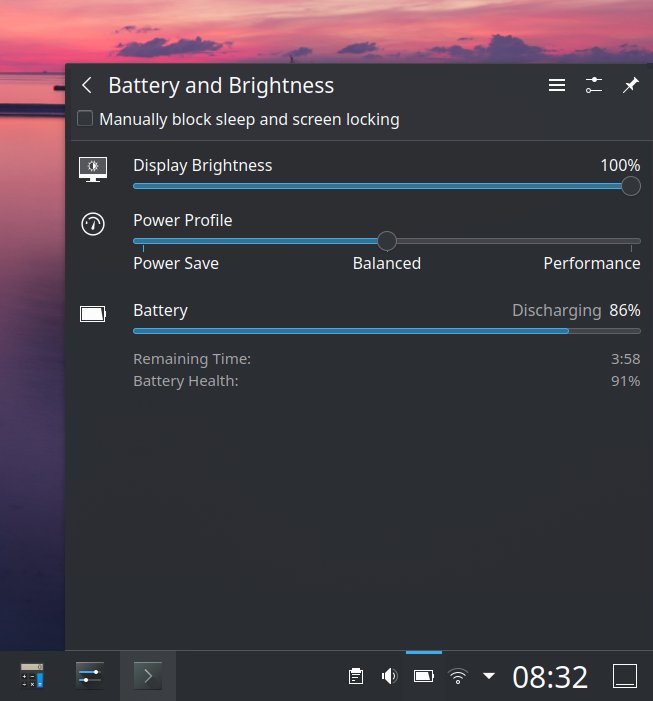Click the Display Brightness monitor icon

click(93, 169)
